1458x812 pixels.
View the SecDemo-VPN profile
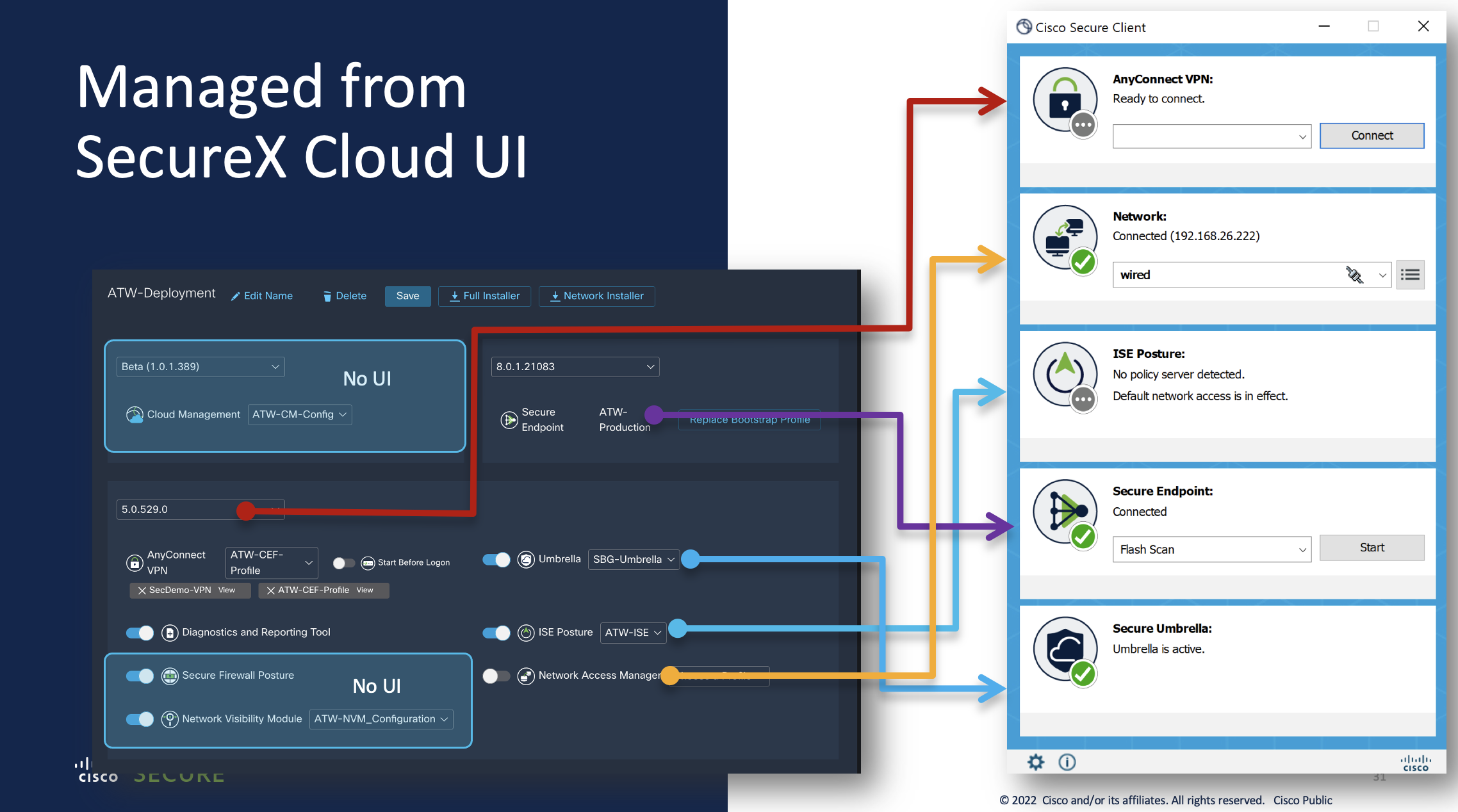[226, 590]
